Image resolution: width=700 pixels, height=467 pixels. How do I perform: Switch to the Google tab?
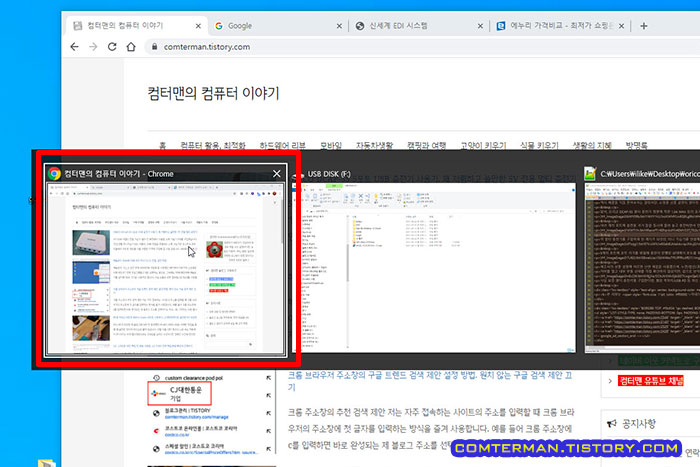[277, 26]
